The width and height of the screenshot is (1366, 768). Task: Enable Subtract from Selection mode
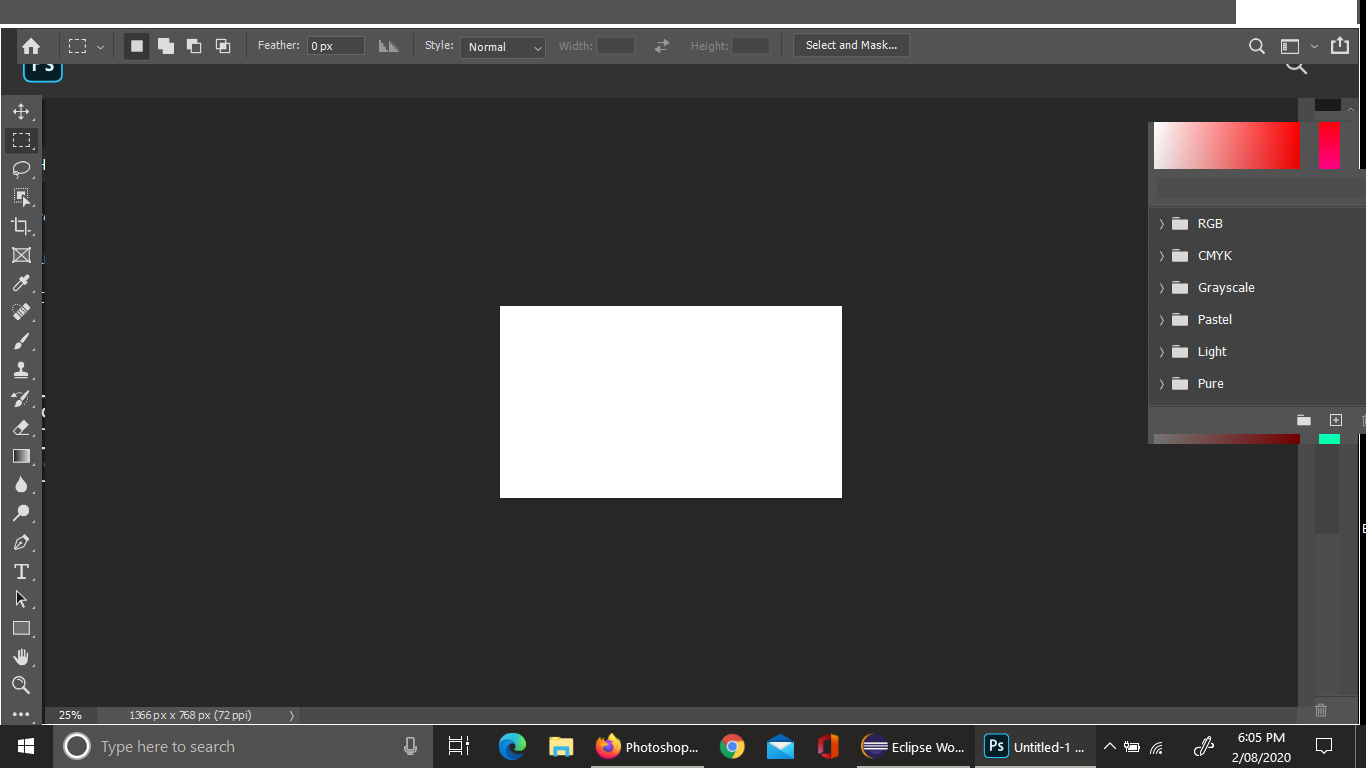click(194, 46)
